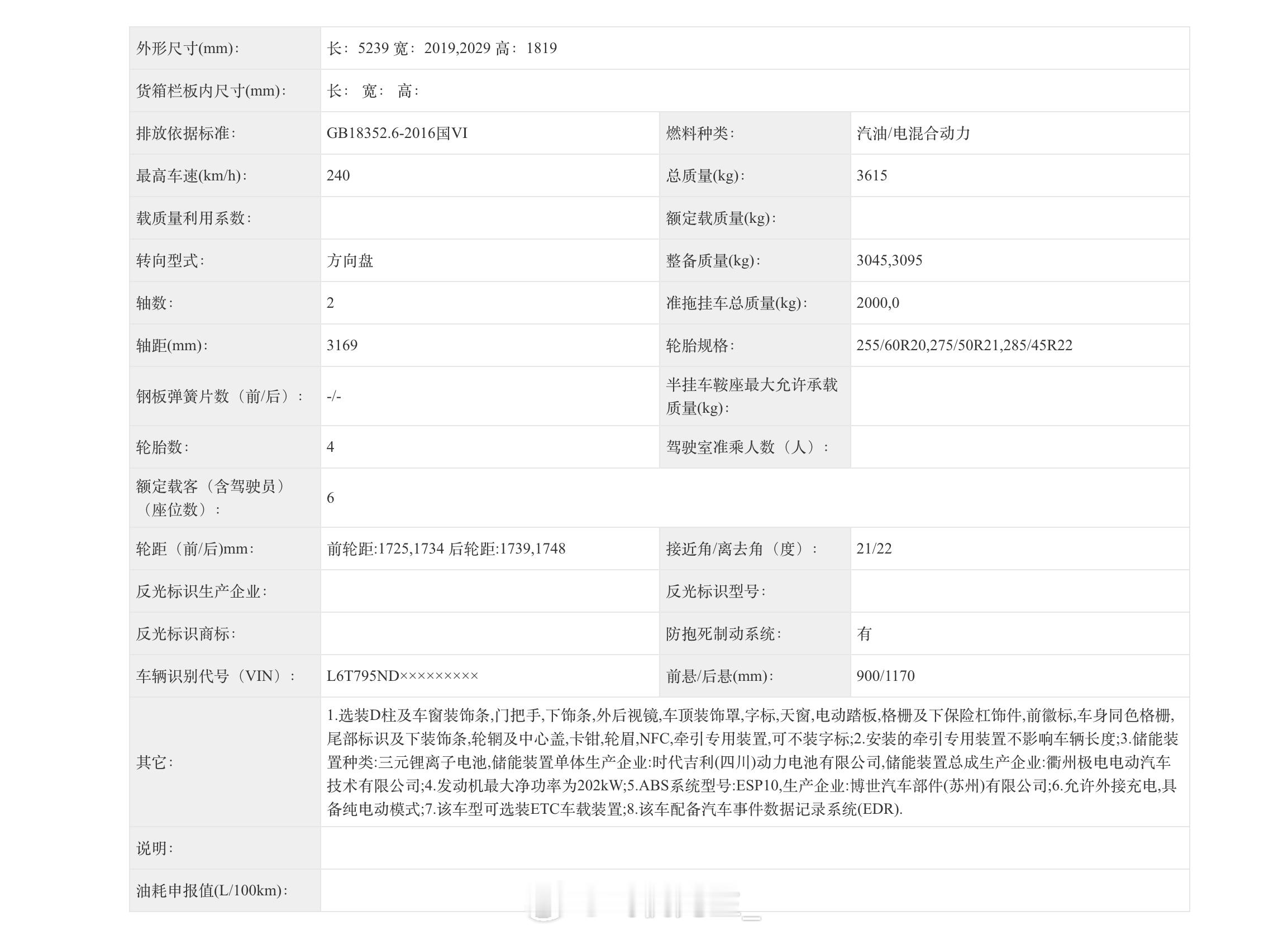Click the 载质量利用系数 label
Image resolution: width=1288 pixels, height=935 pixels.
click(194, 218)
